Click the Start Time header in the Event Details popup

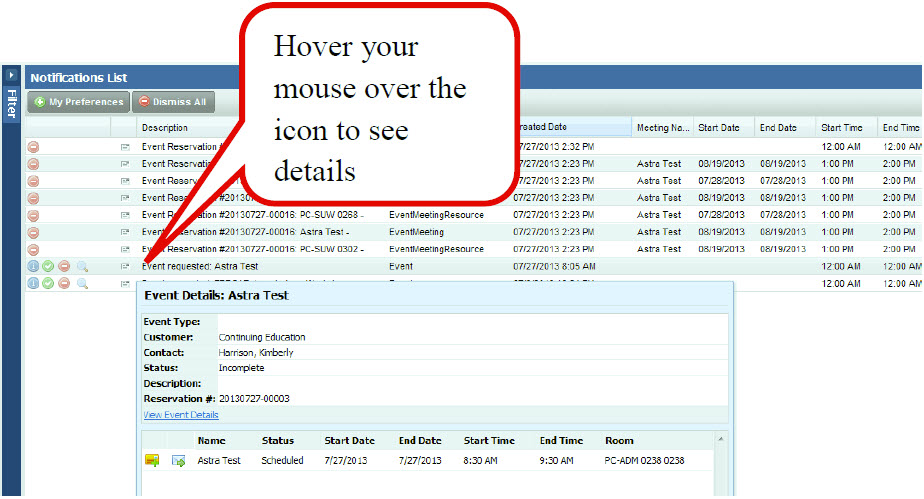tap(489, 440)
